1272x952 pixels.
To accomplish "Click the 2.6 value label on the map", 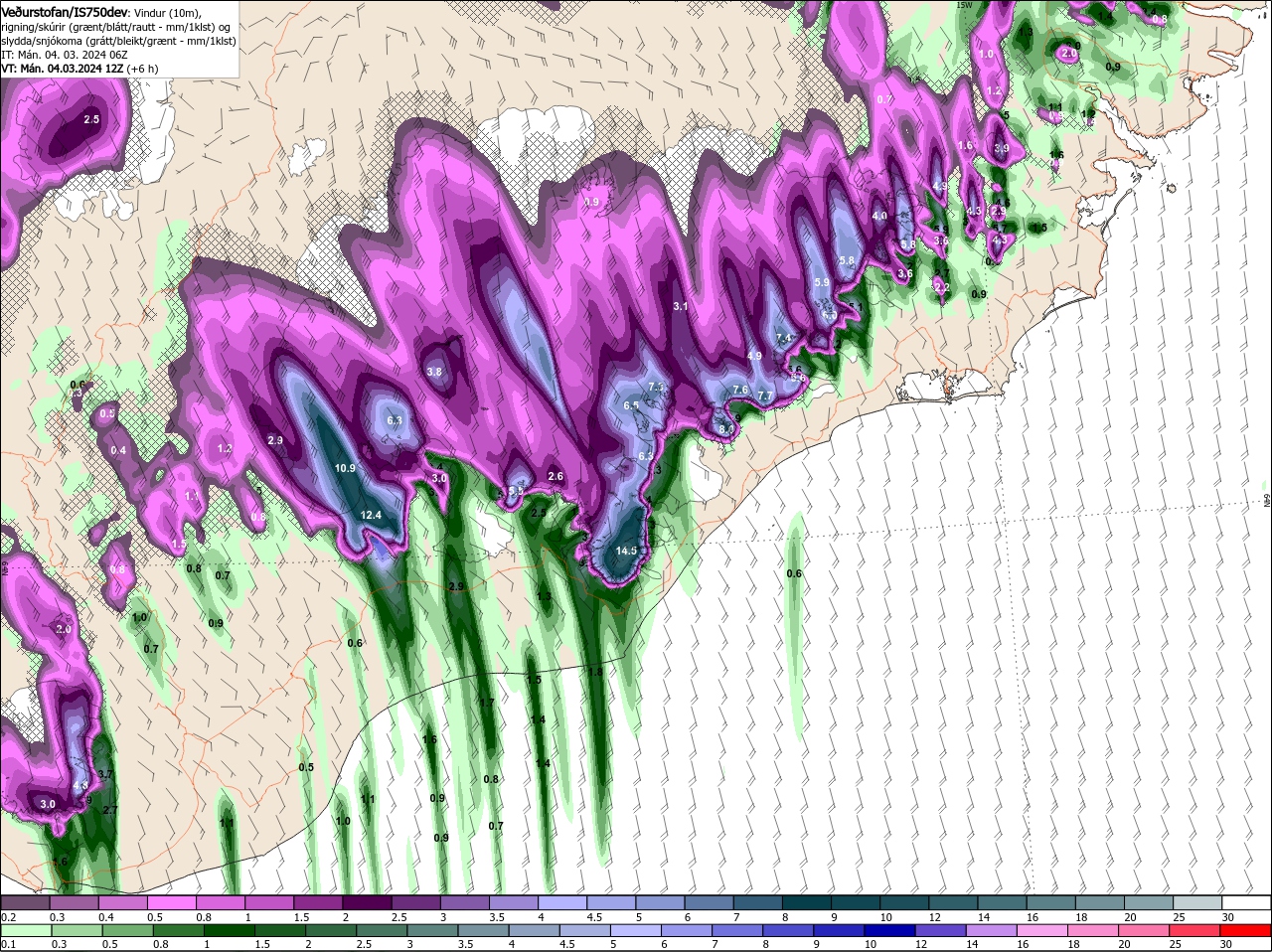I will [x=556, y=477].
